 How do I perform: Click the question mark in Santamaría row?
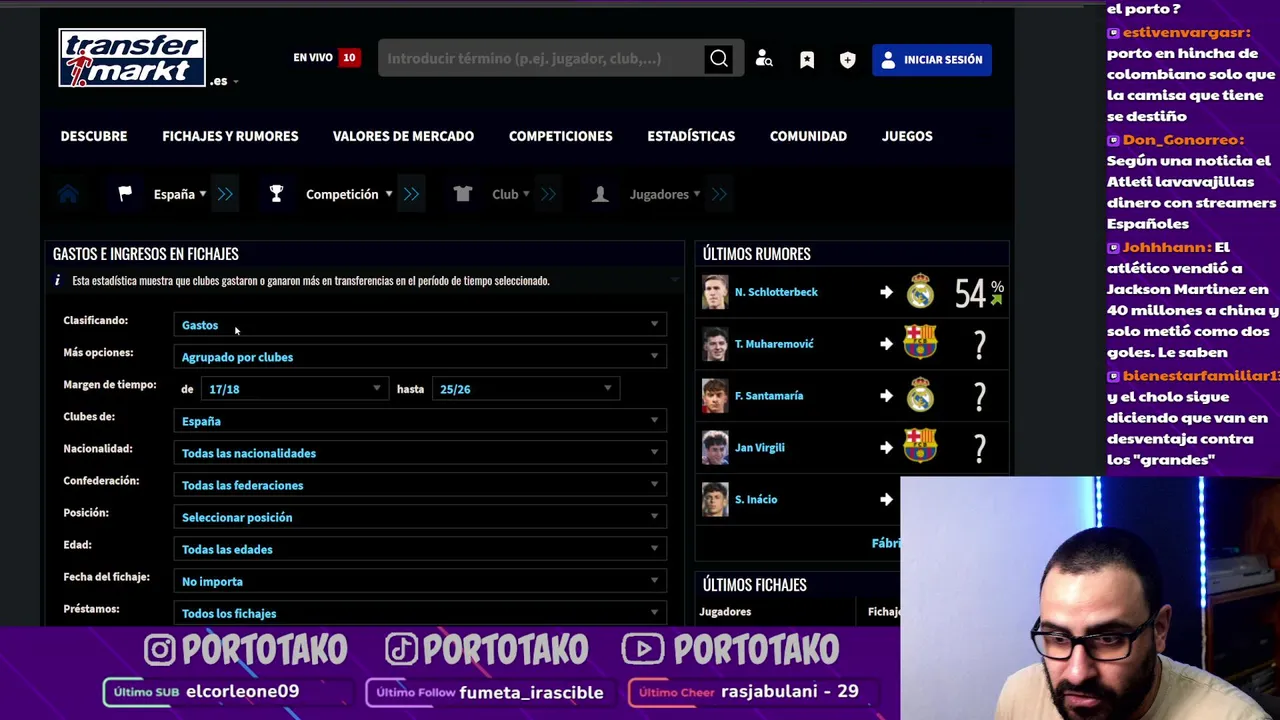click(x=980, y=397)
